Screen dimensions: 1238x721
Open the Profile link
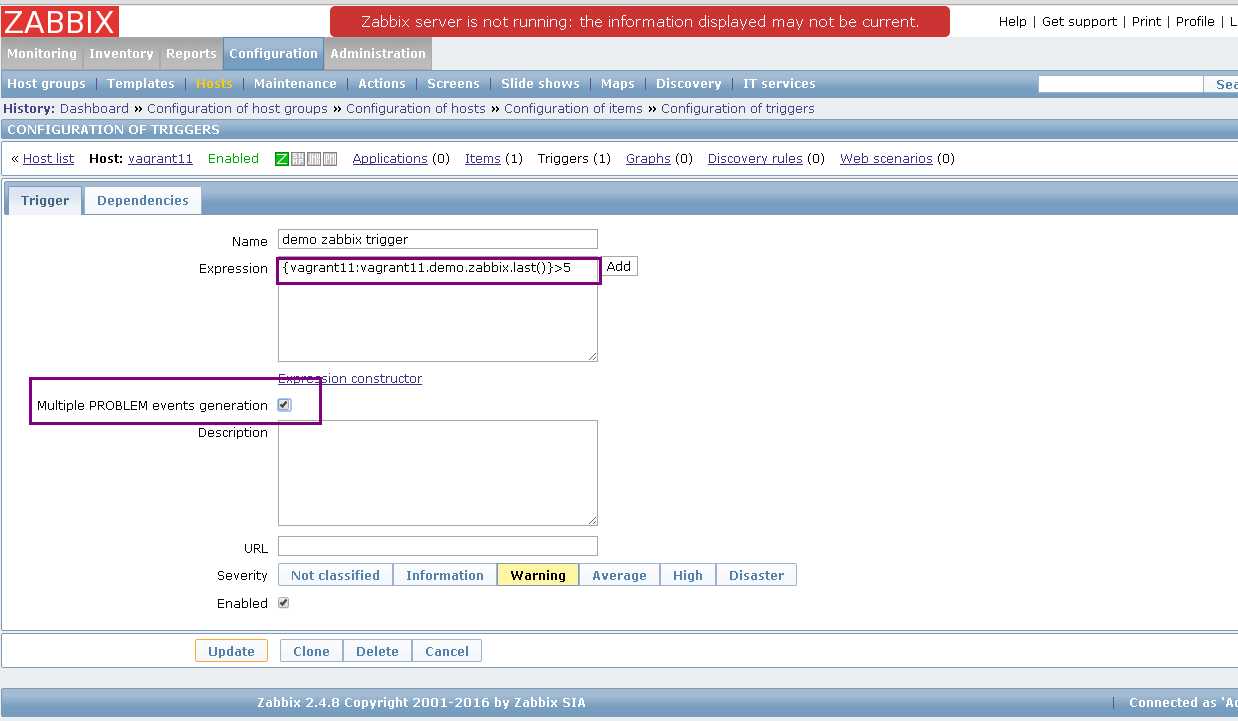click(1195, 21)
